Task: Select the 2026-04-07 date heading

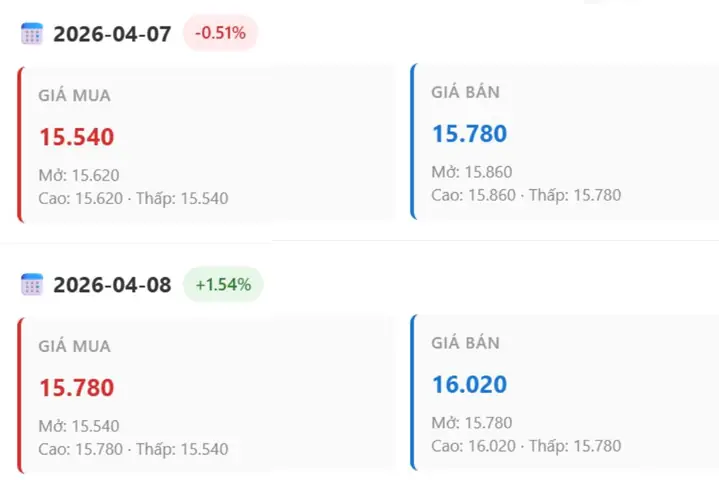Action: [x=112, y=34]
